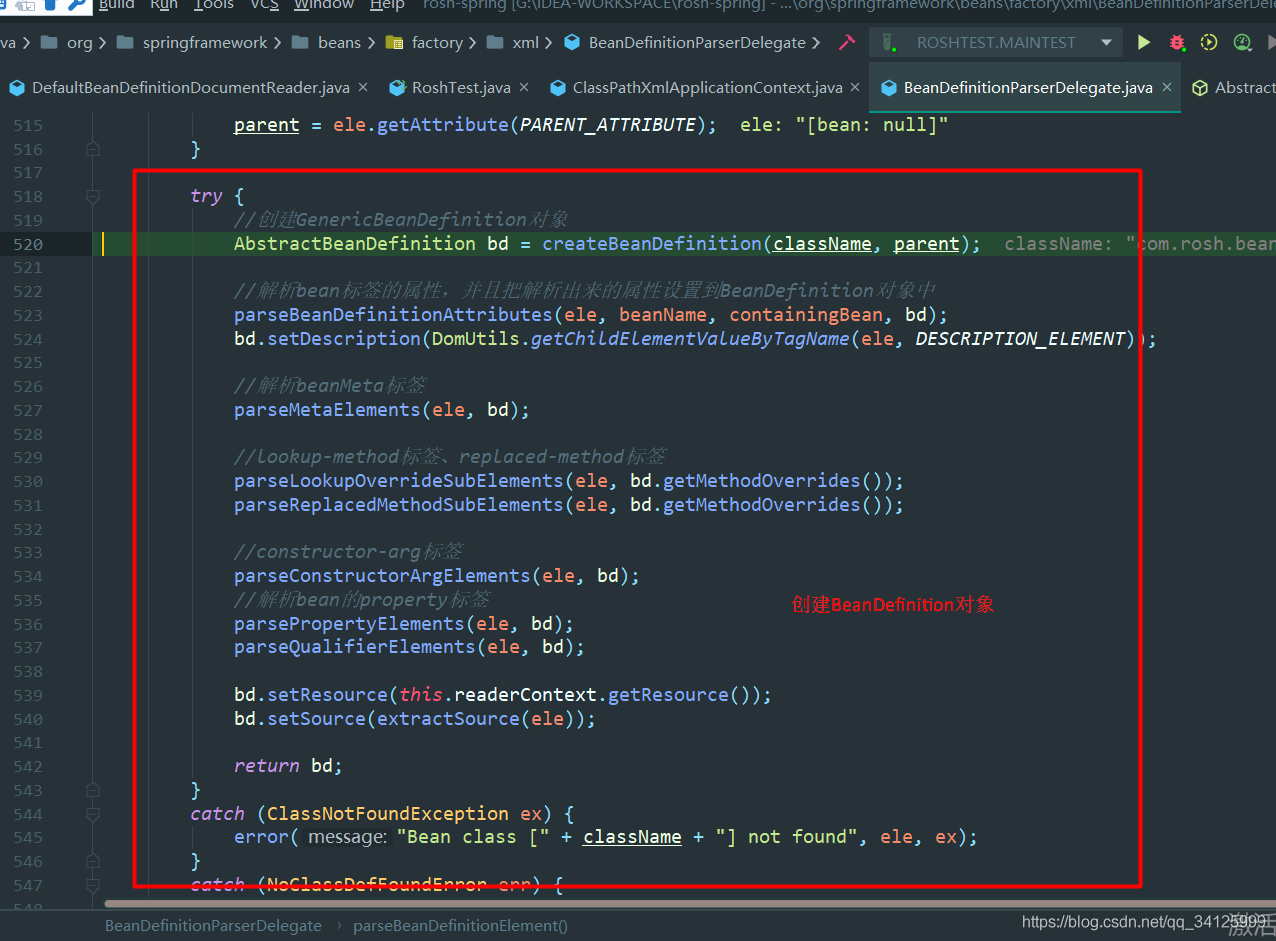Collapse the catch block at line 544
The height and width of the screenshot is (941, 1276).
(93, 814)
